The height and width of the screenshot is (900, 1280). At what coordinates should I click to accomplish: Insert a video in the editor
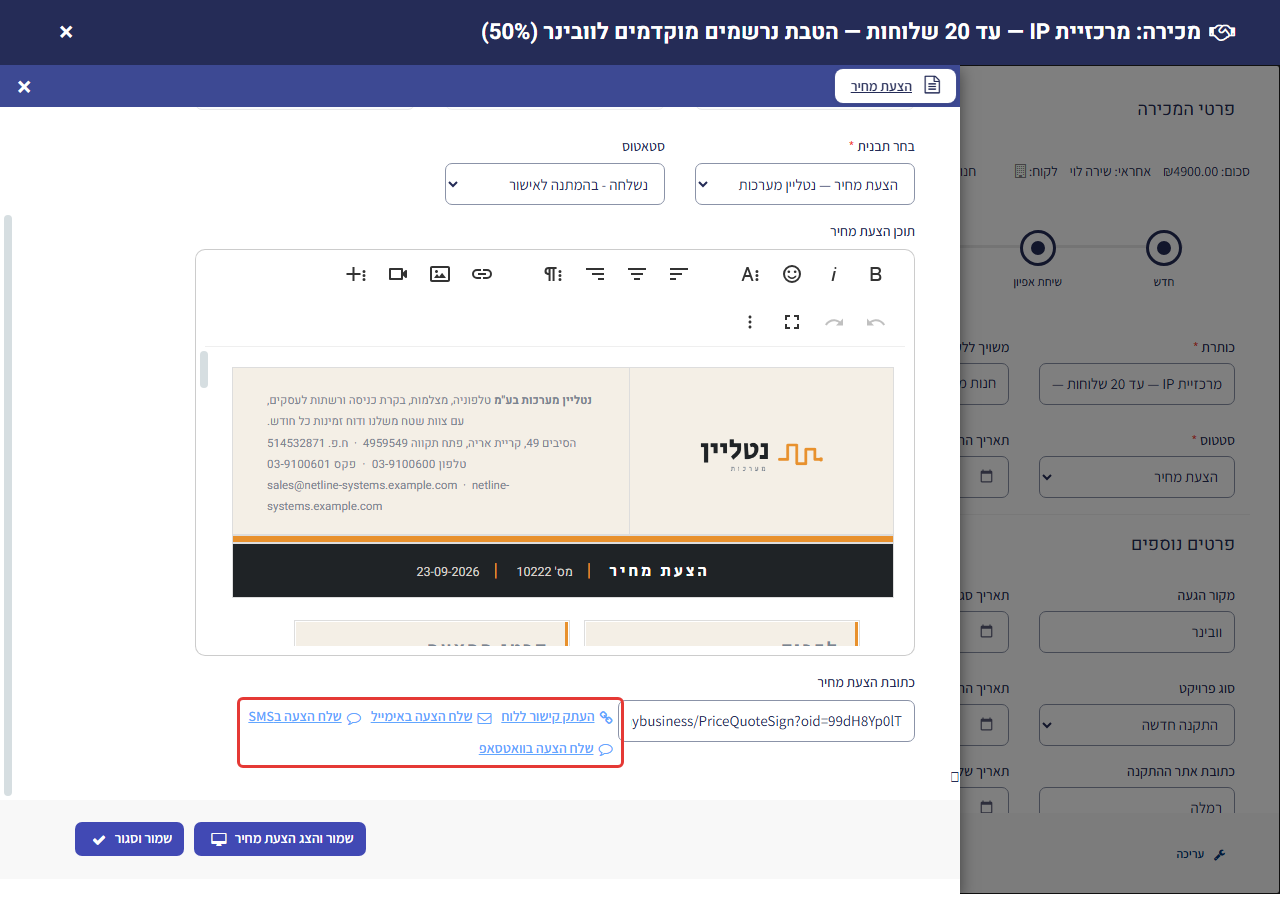[398, 274]
